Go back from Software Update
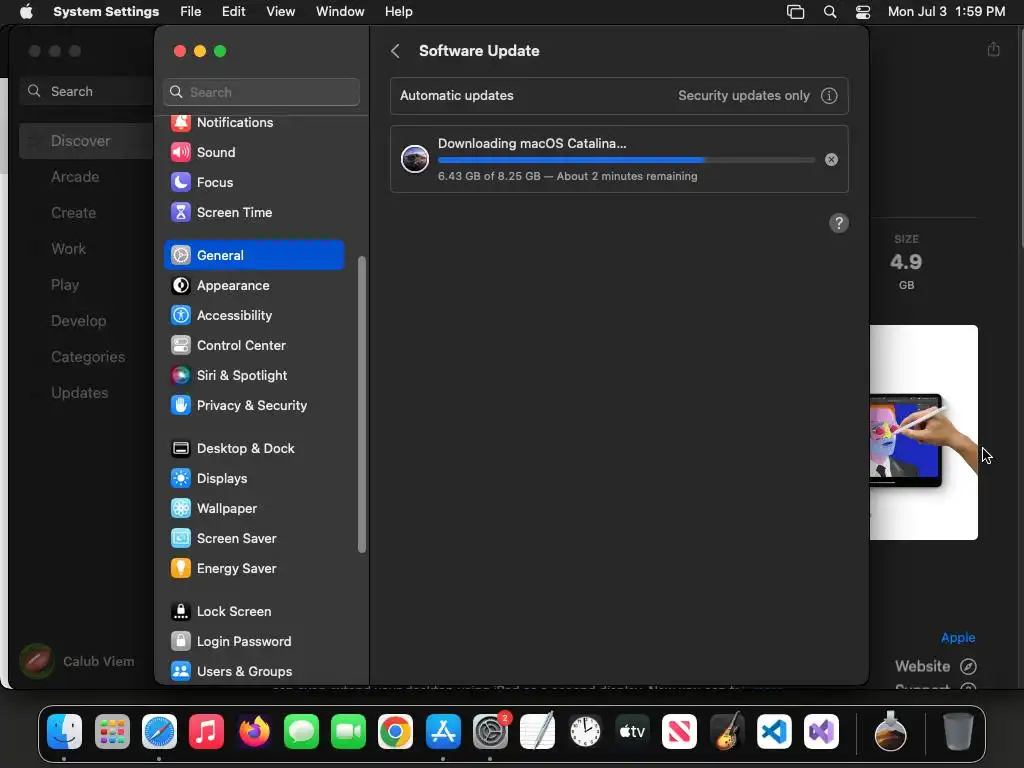 pyautogui.click(x=395, y=51)
